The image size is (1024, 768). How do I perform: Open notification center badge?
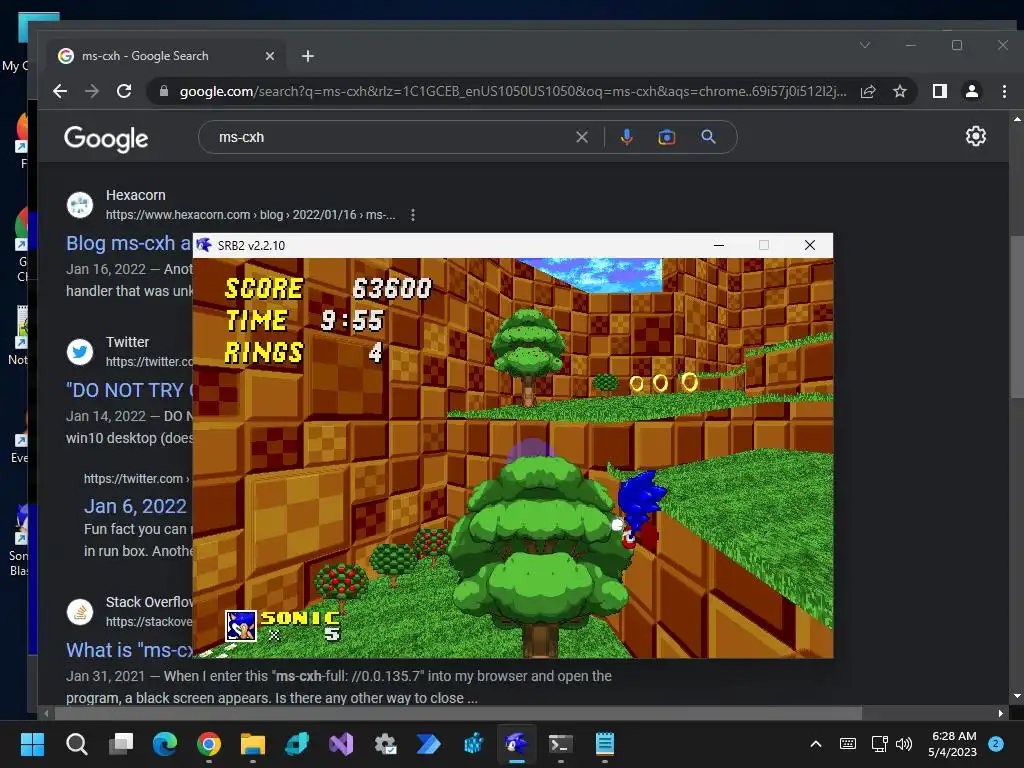[996, 744]
